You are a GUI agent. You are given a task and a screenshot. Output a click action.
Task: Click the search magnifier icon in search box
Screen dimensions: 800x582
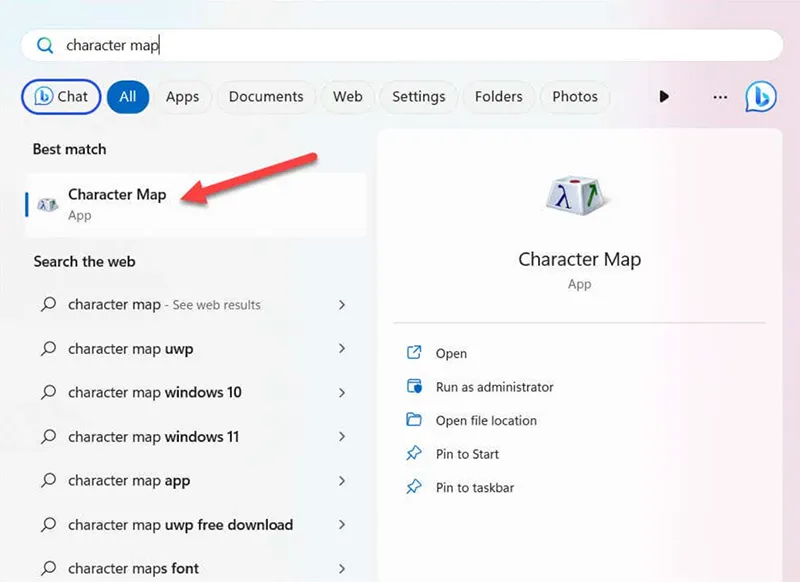click(45, 45)
